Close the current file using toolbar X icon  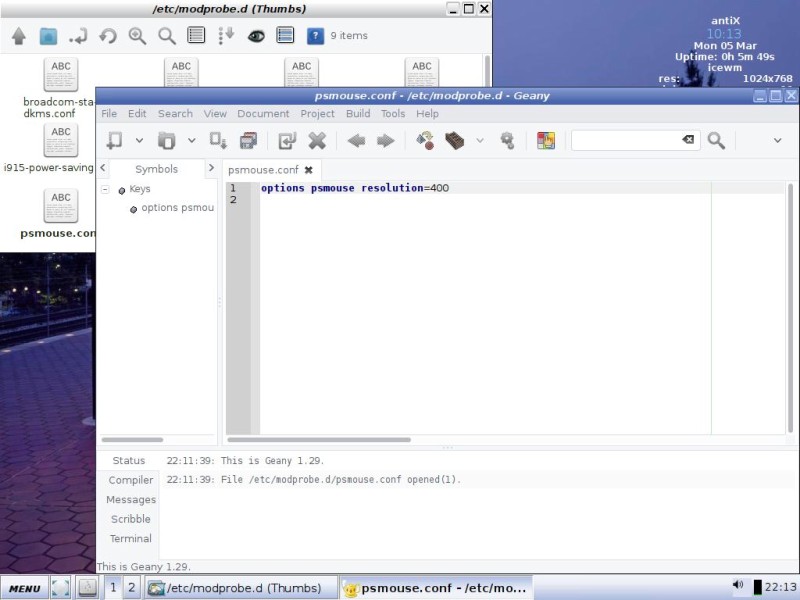pos(317,140)
